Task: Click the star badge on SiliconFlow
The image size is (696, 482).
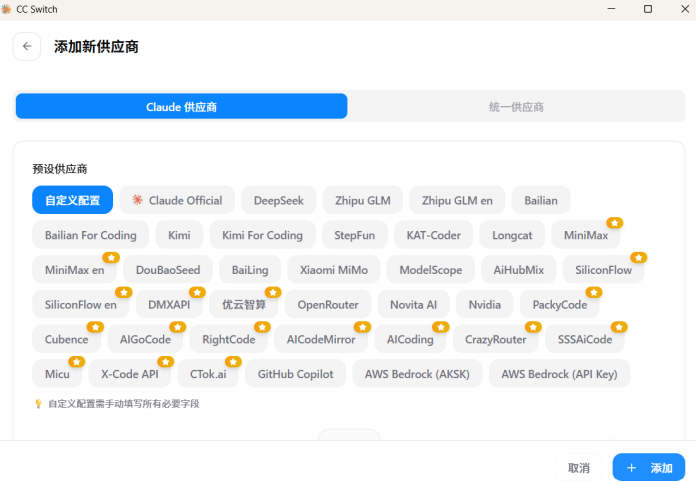Action: 638,258
